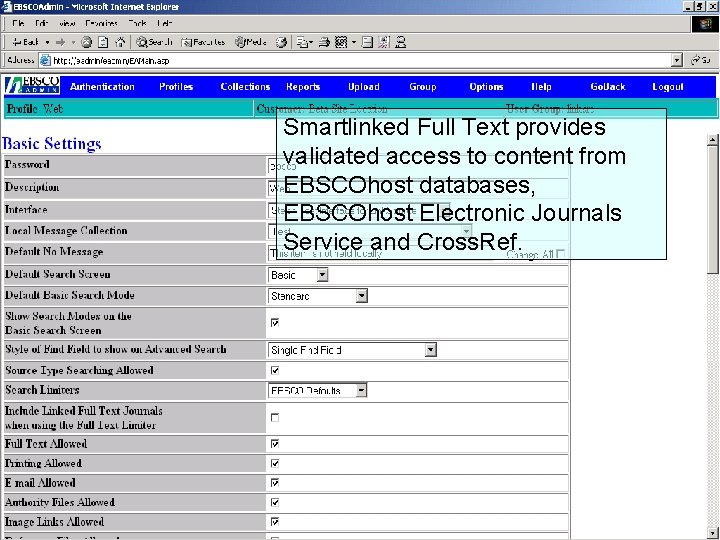720x540 pixels.
Task: Click the IE icon in title bar
Action: [x=6, y=6]
